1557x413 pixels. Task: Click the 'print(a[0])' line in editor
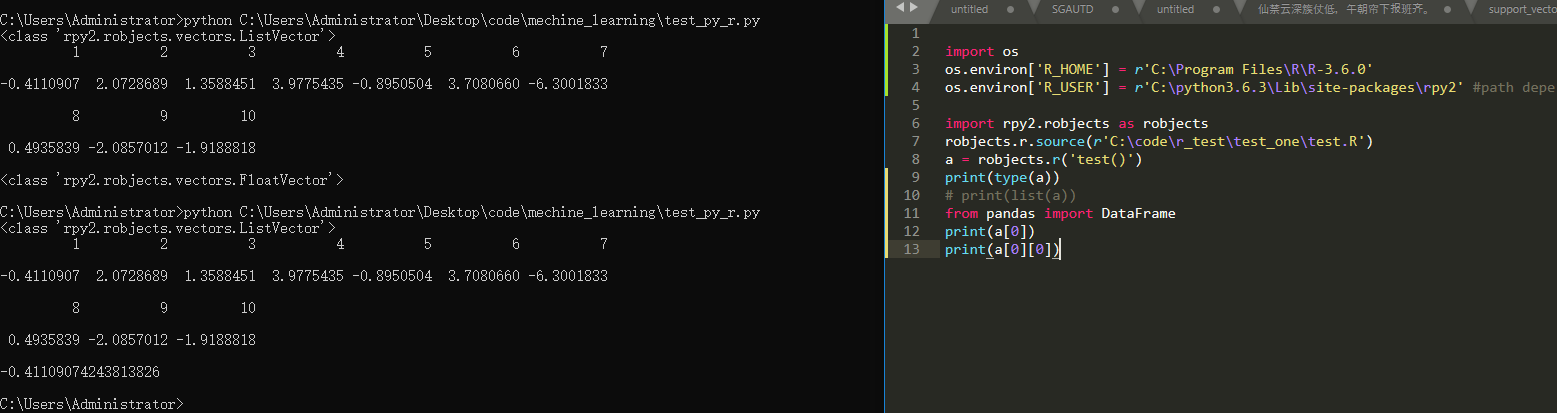[990, 231]
